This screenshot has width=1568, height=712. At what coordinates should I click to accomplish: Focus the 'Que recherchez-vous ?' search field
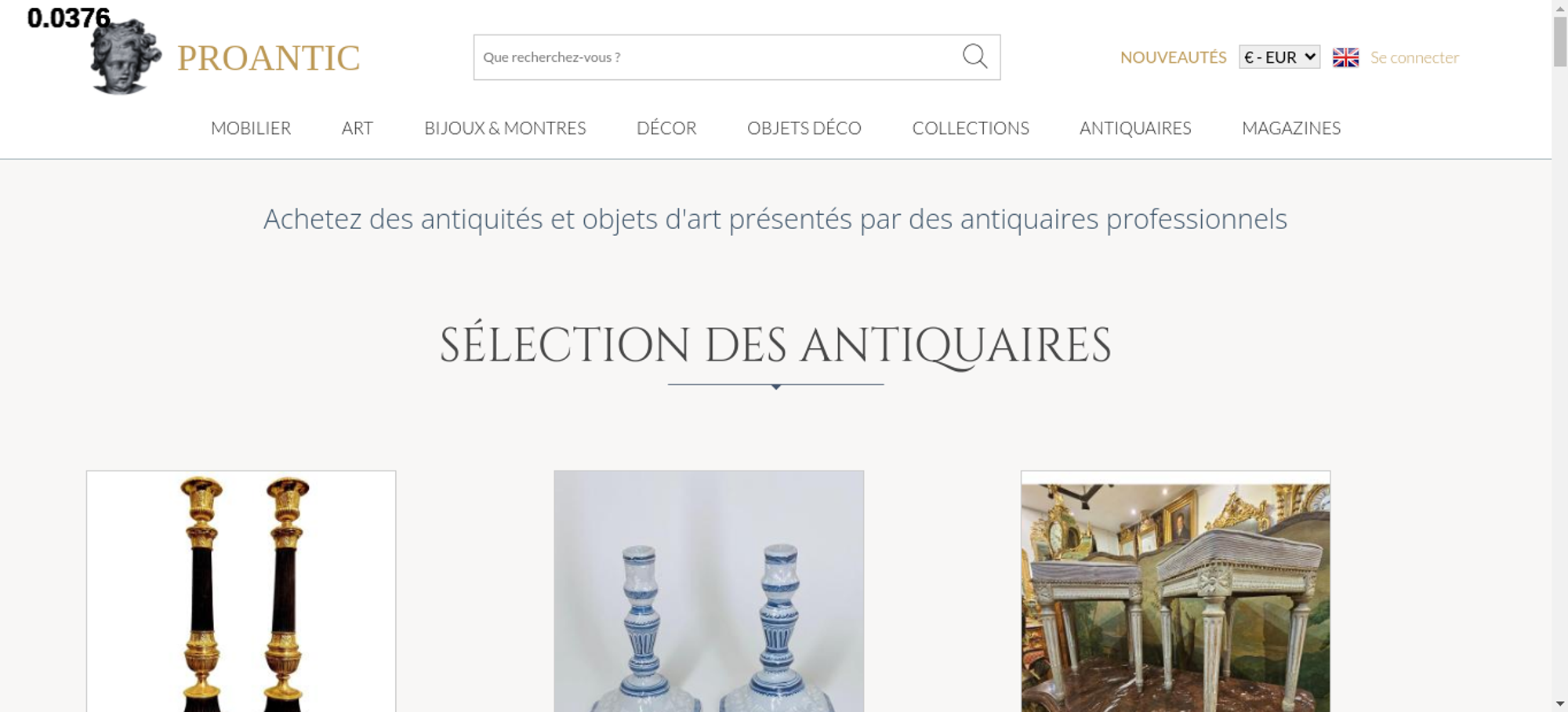tap(717, 57)
